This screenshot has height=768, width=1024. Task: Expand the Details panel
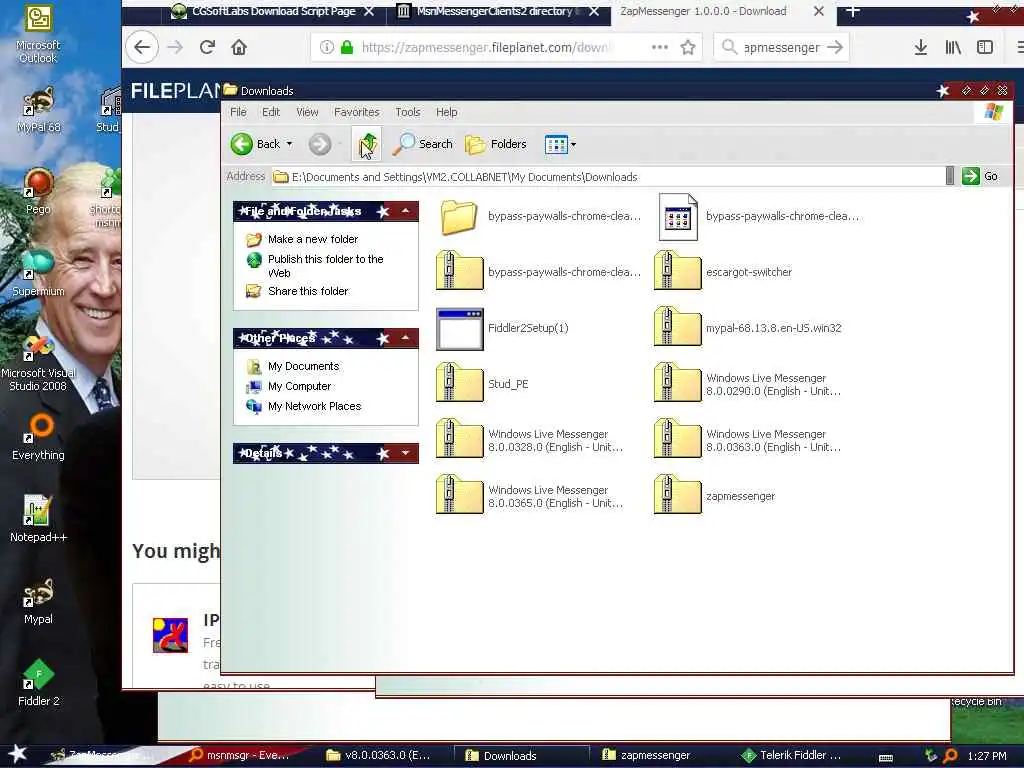tap(406, 453)
